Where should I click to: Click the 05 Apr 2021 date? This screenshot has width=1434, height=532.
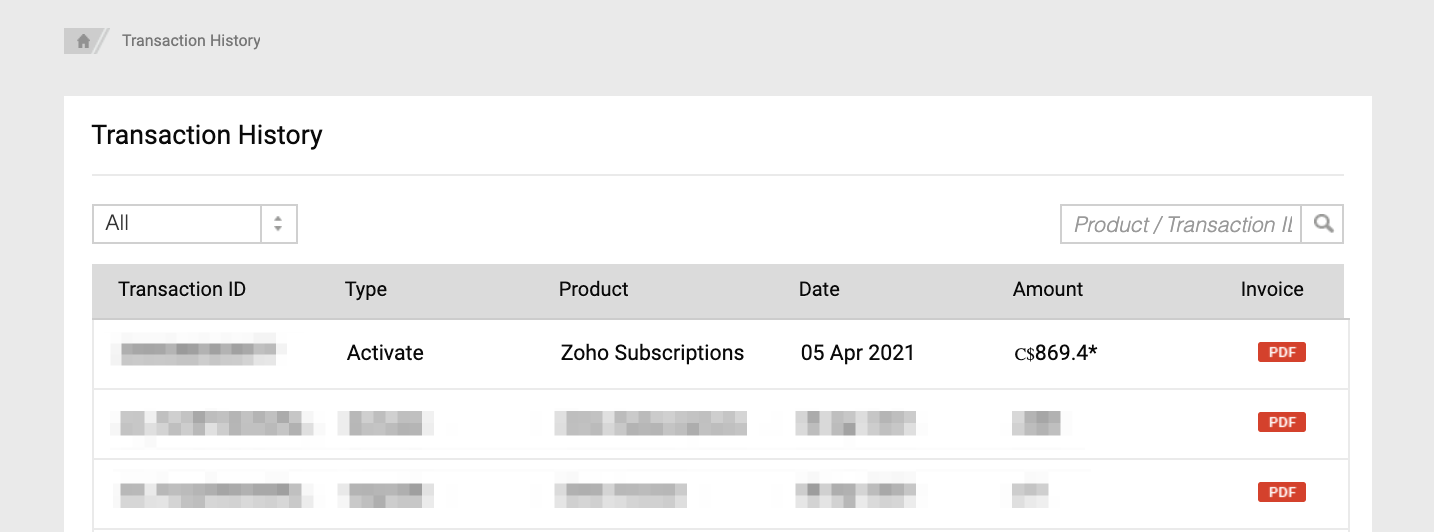[857, 353]
